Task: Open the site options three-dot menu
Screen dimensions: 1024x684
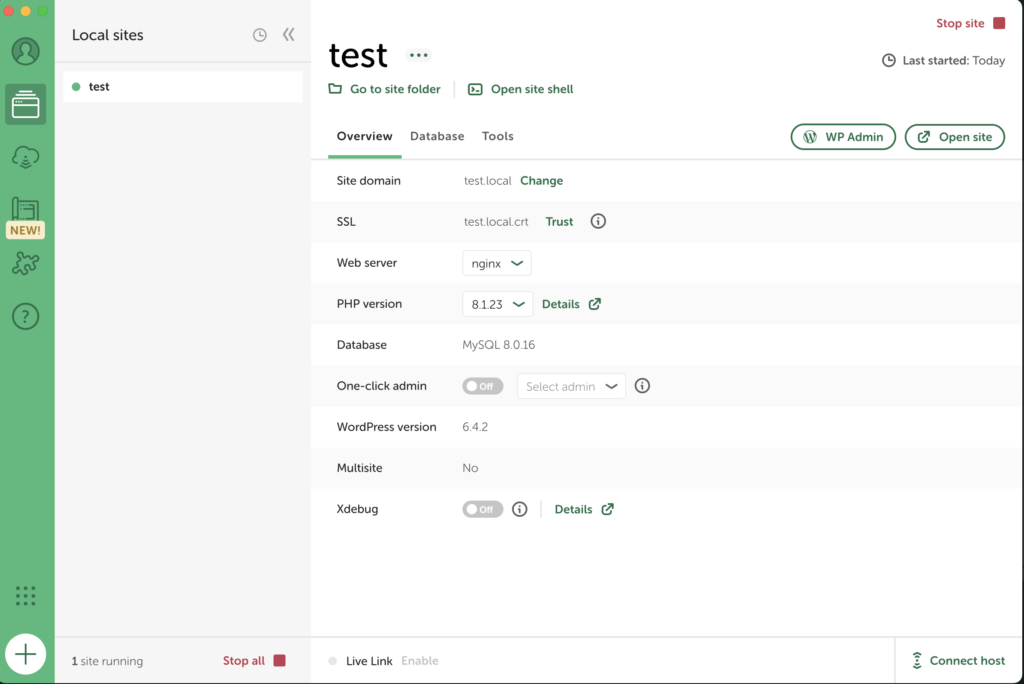Action: pos(419,55)
